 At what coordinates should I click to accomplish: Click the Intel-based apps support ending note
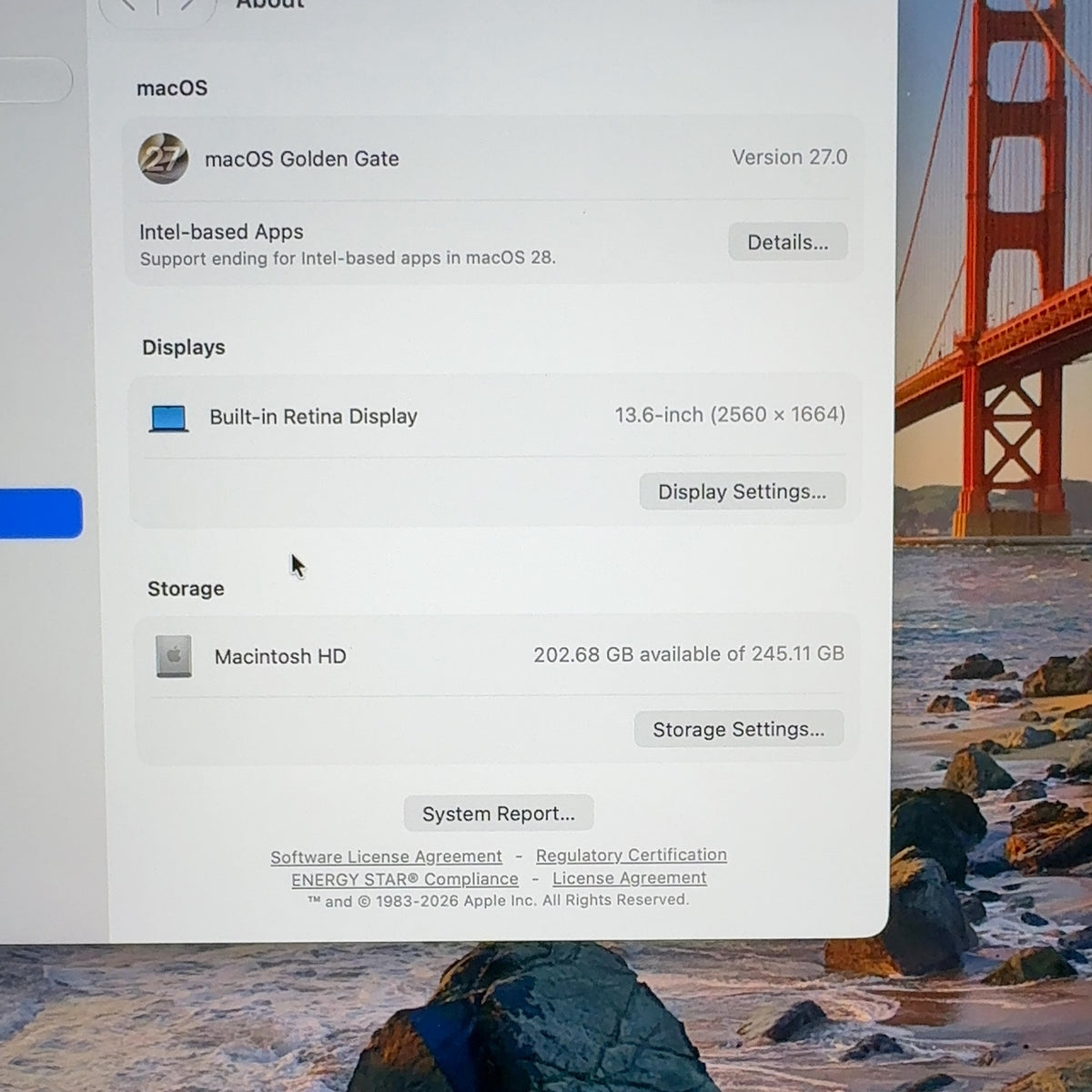pyautogui.click(x=348, y=258)
